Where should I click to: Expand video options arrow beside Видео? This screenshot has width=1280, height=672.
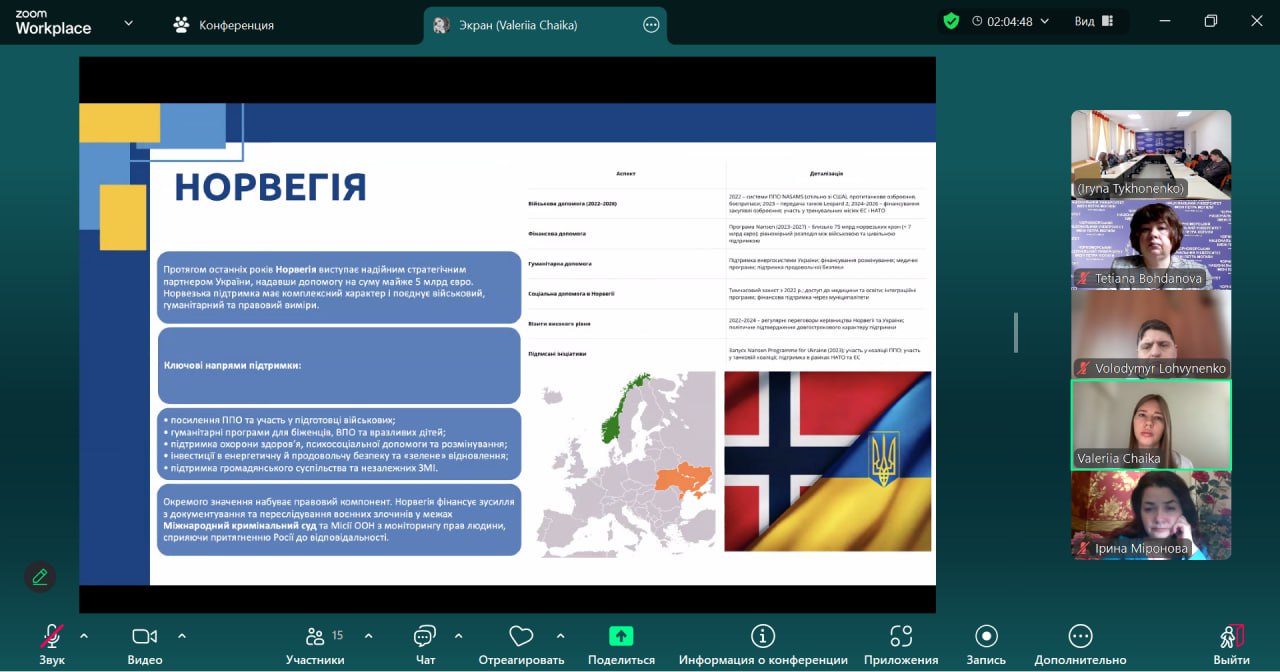click(x=182, y=635)
